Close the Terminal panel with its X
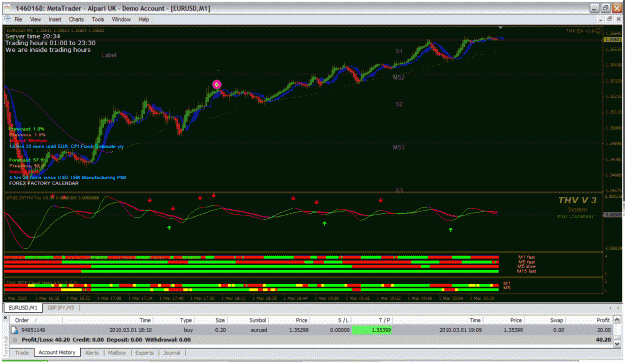 [6, 318]
